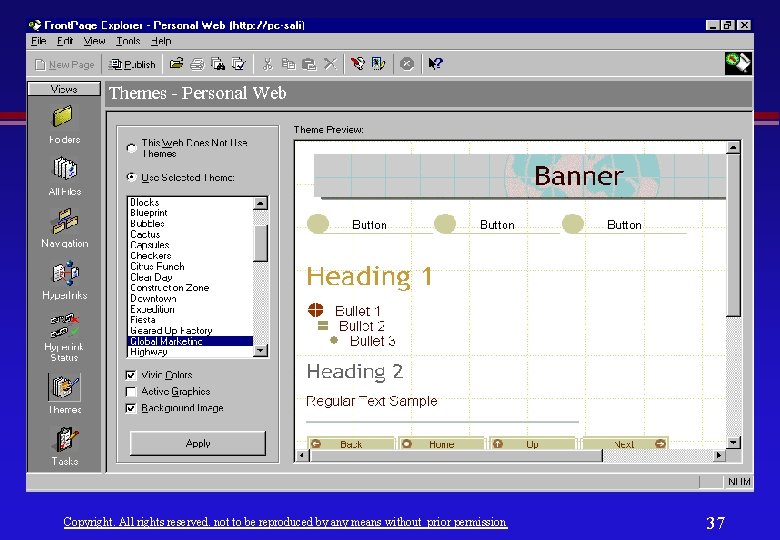Image resolution: width=780 pixels, height=540 pixels.
Task: Open the Navigation view
Action: click(65, 228)
